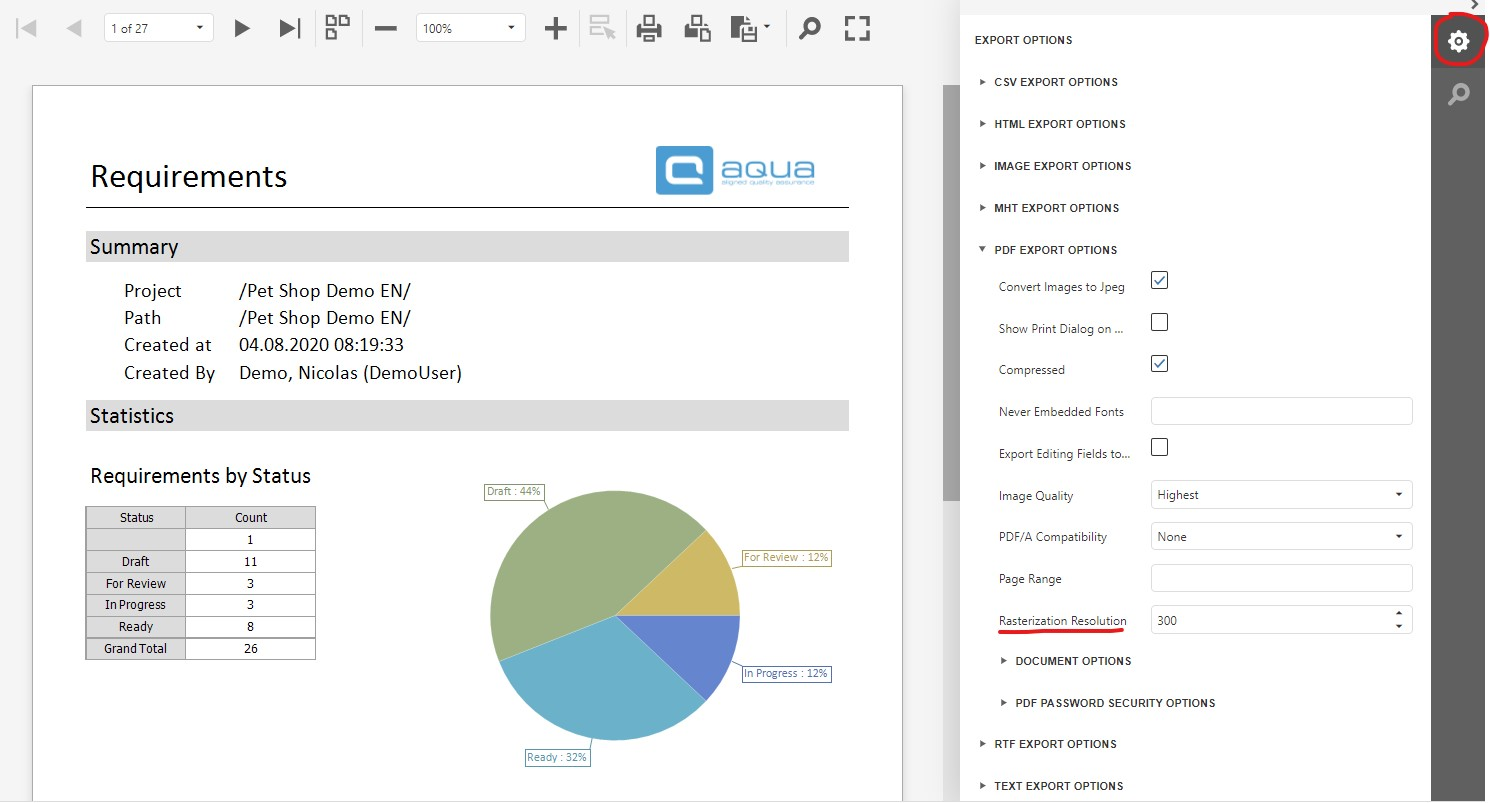Print the current page
The width and height of the screenshot is (1490, 803).
coord(697,29)
